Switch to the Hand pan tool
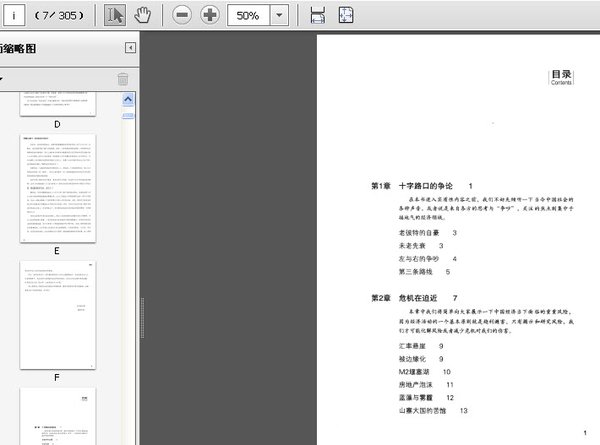Viewport: 600px width, 445px height. point(142,15)
